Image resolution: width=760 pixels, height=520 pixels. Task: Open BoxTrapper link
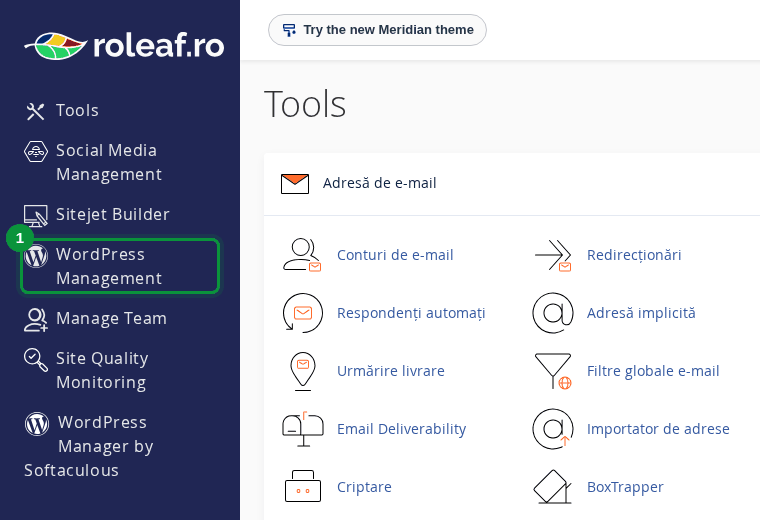(x=625, y=487)
